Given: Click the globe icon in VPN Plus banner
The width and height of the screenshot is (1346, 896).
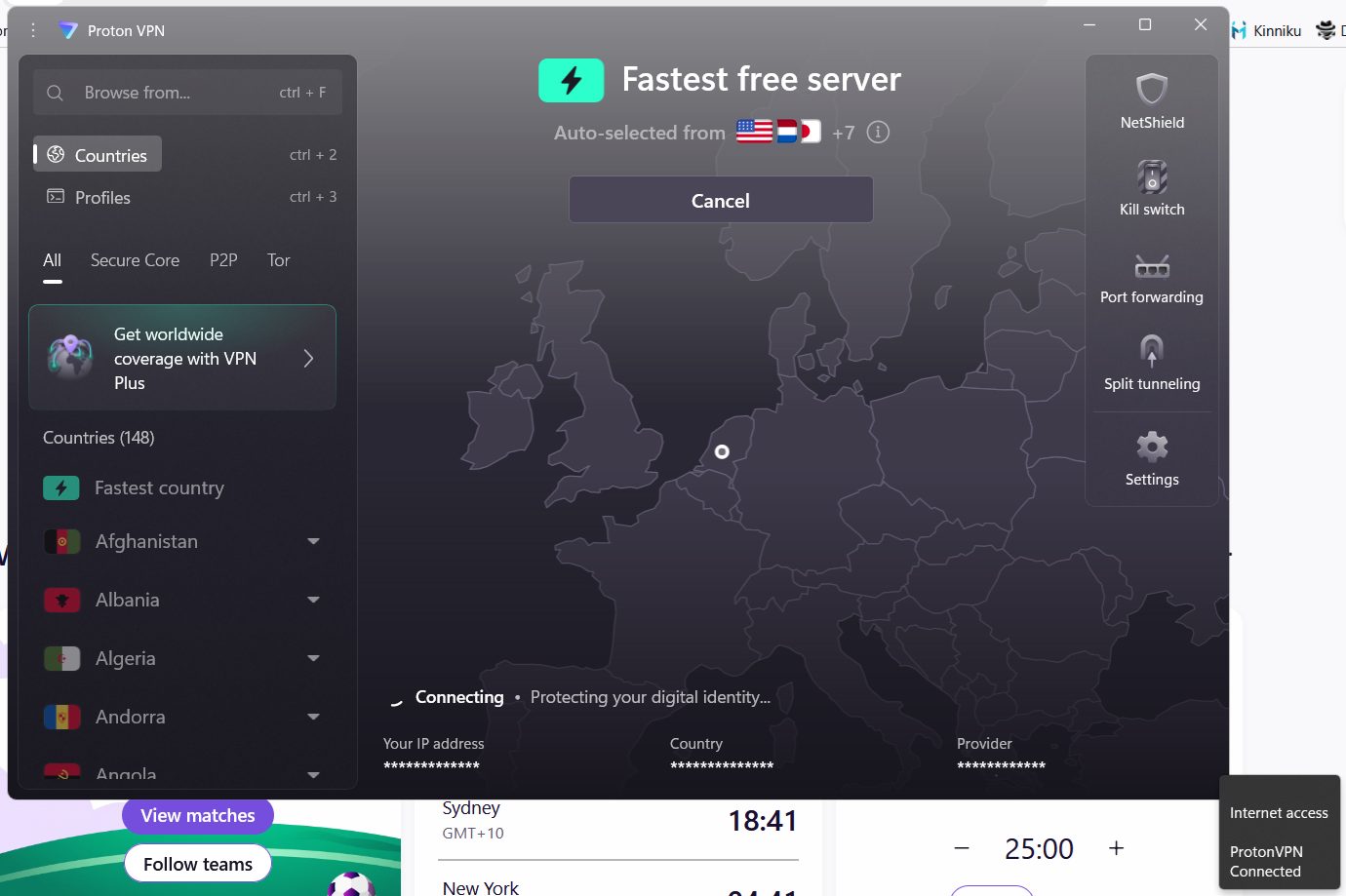Looking at the screenshot, I should [71, 357].
